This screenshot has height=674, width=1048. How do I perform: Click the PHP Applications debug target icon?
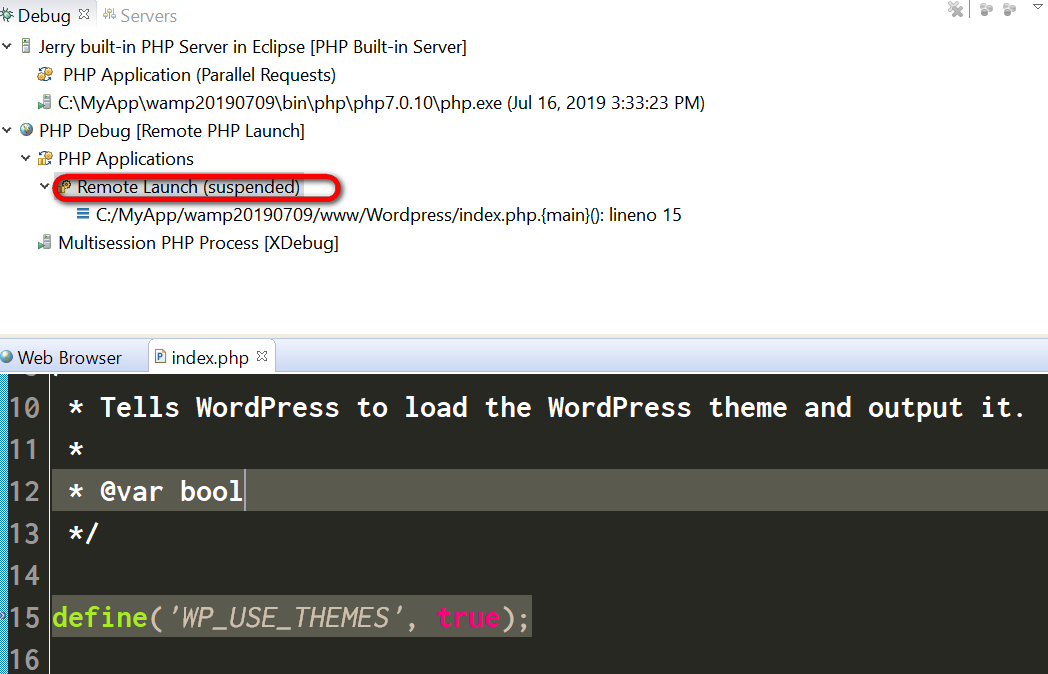pyautogui.click(x=45, y=158)
